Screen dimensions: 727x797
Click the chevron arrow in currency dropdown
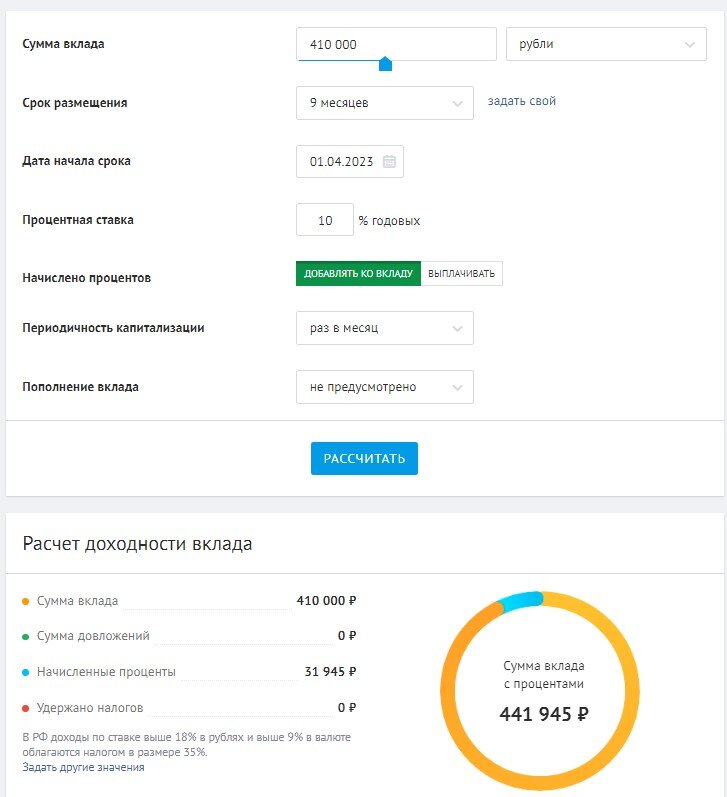(689, 45)
